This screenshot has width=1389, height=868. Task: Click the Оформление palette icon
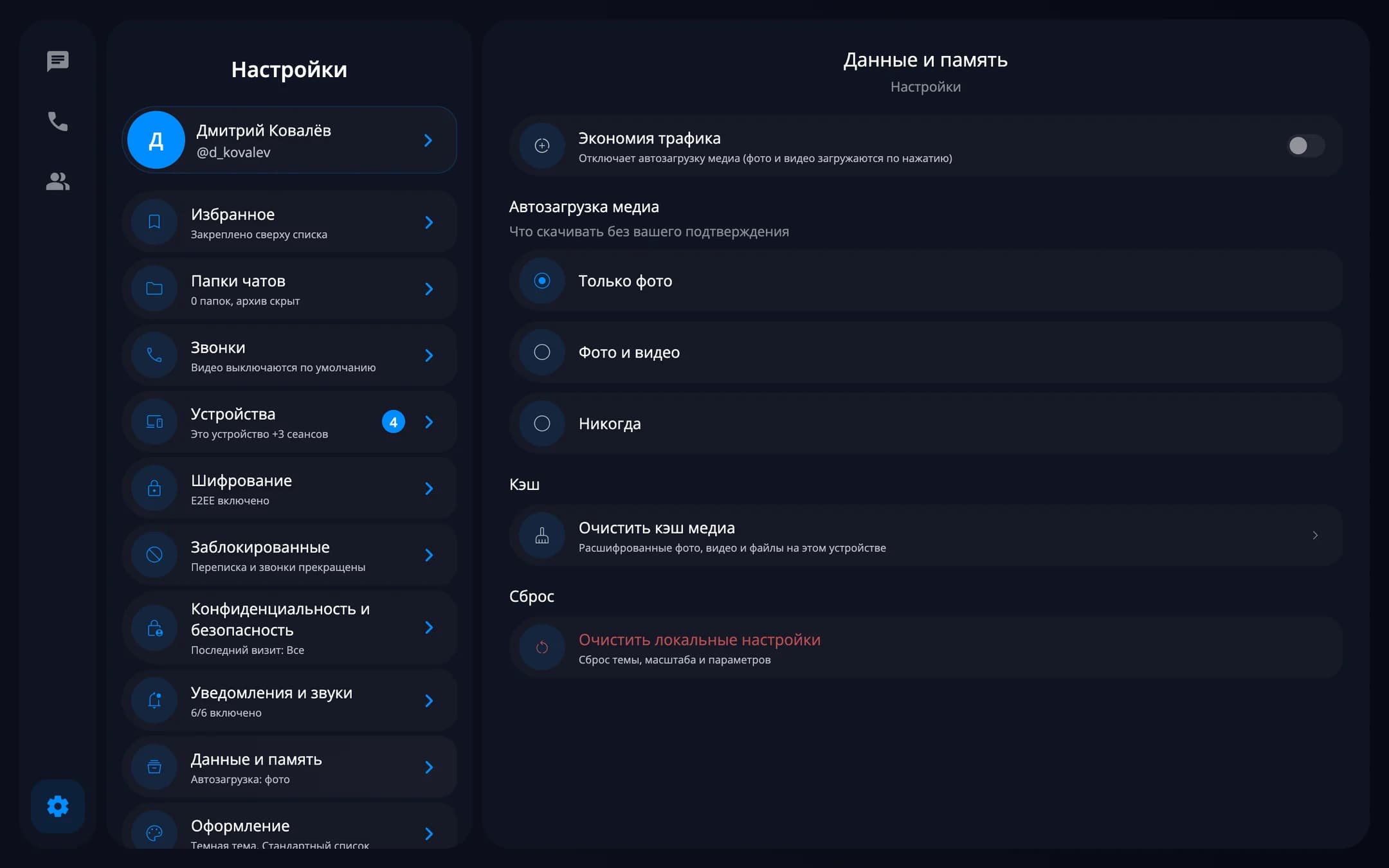click(x=154, y=833)
